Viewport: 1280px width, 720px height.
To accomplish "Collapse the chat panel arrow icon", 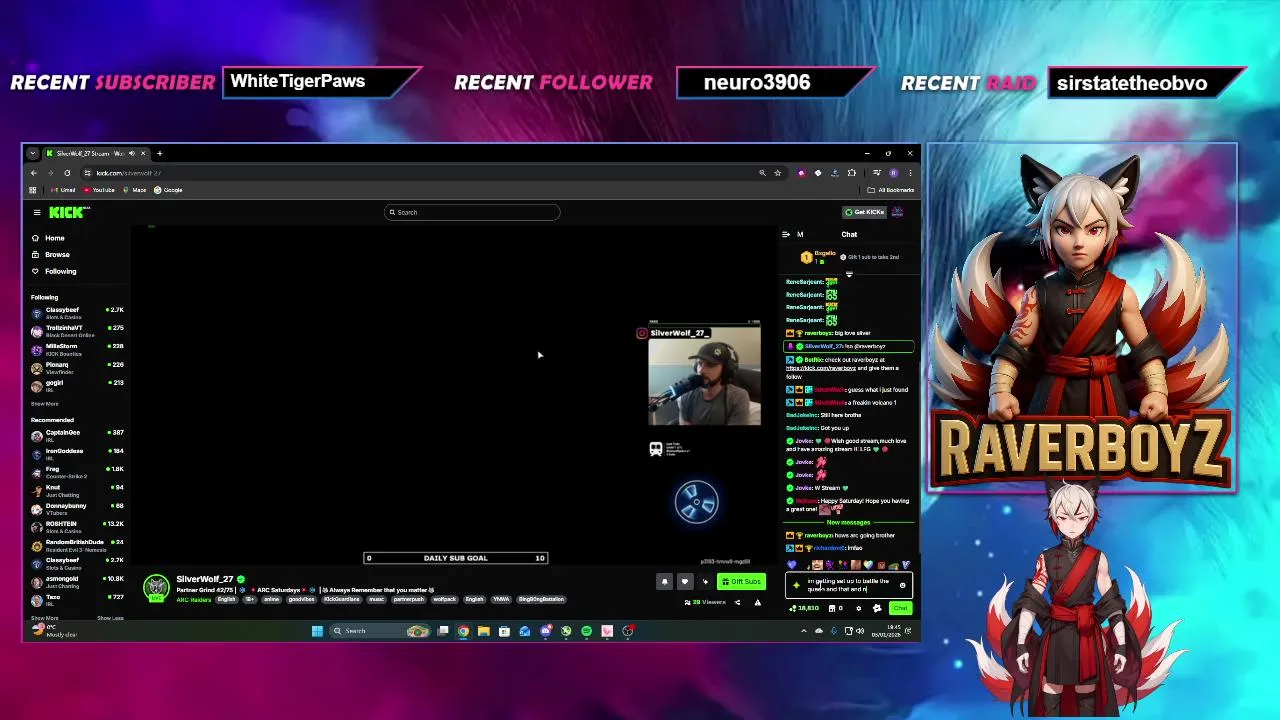I will coord(785,234).
